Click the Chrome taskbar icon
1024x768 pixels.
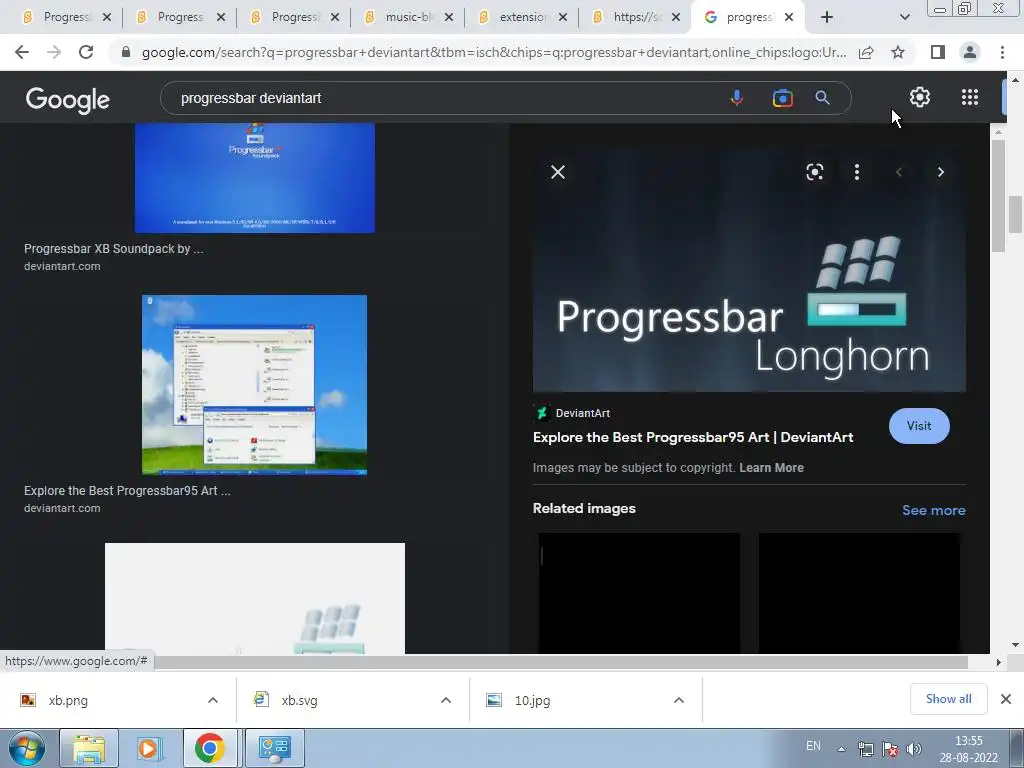click(x=210, y=748)
